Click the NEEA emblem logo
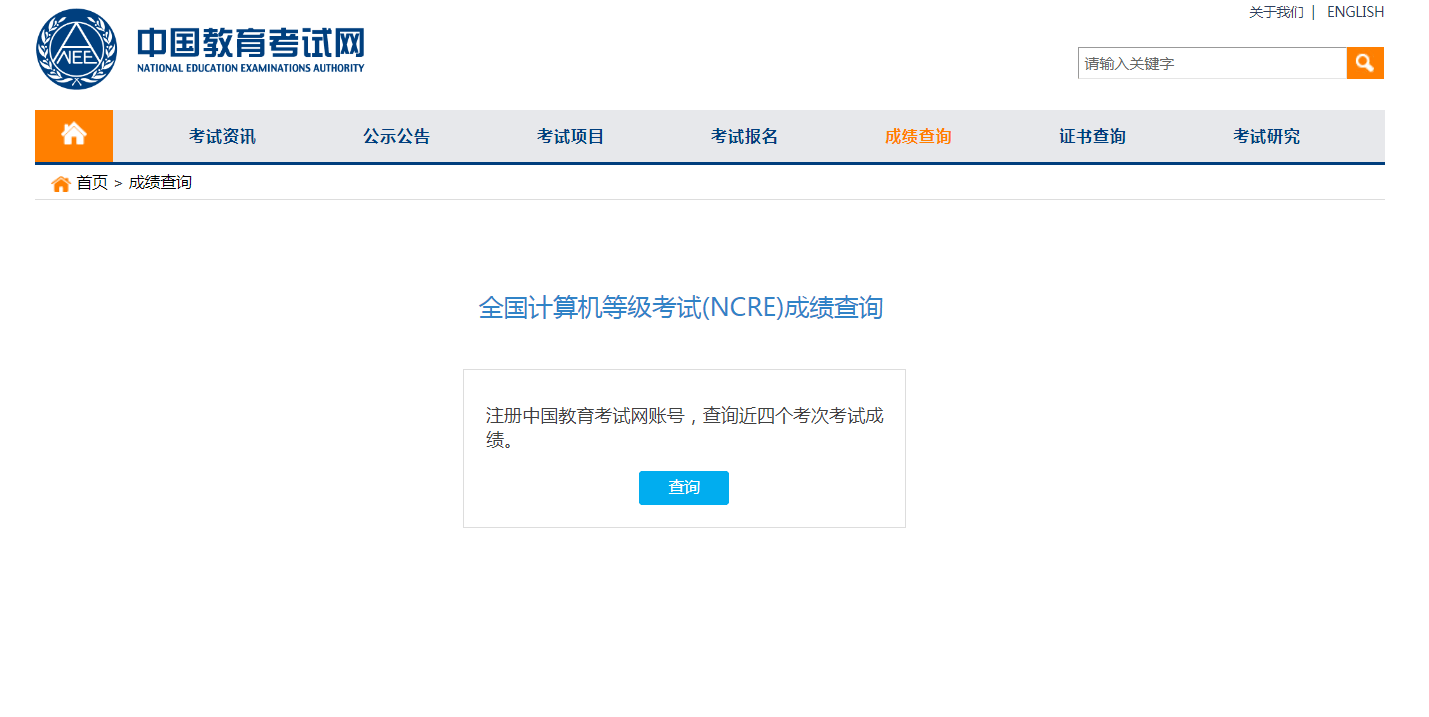1429x717 pixels. pos(74,48)
